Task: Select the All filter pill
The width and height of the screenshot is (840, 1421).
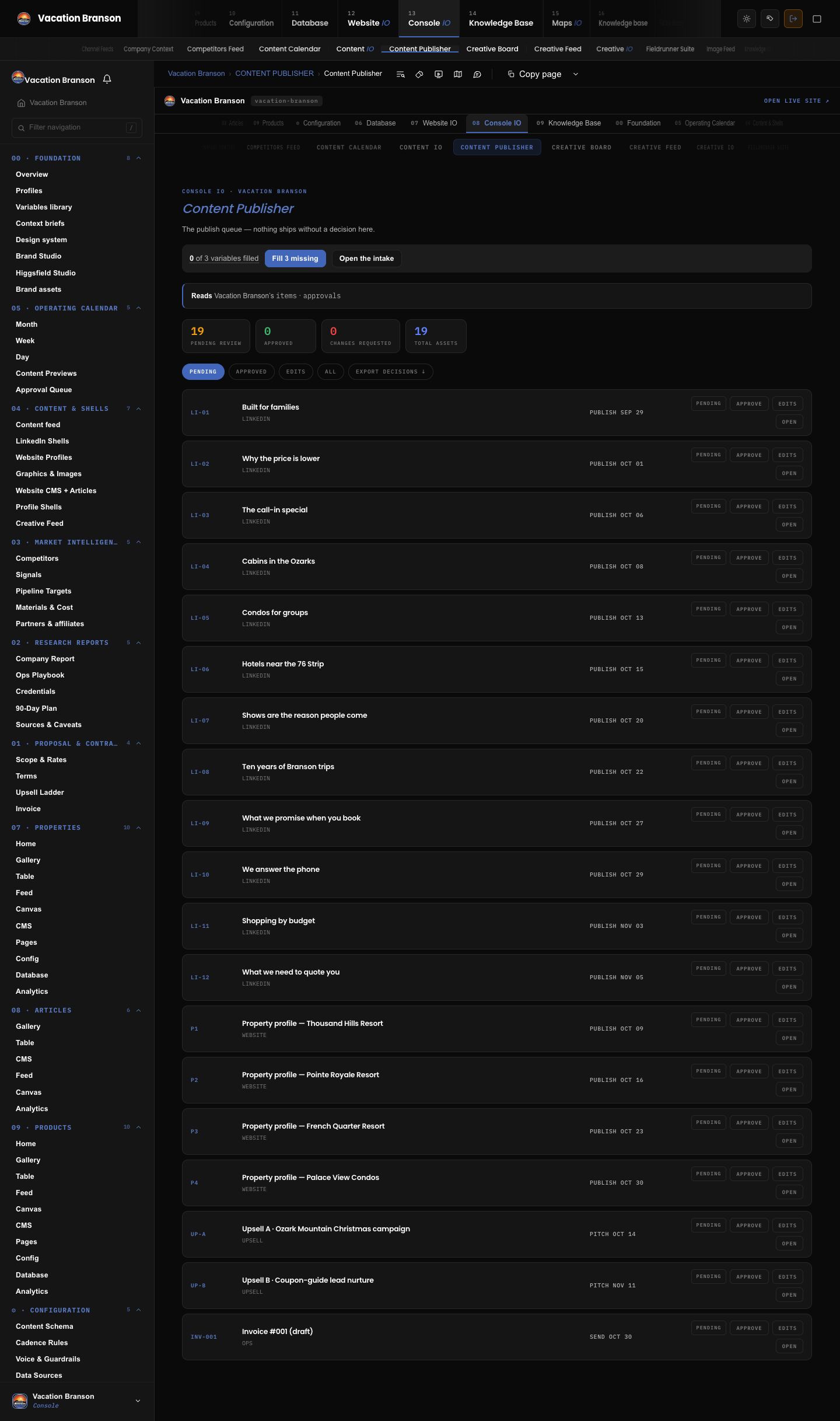Action: [x=330, y=372]
